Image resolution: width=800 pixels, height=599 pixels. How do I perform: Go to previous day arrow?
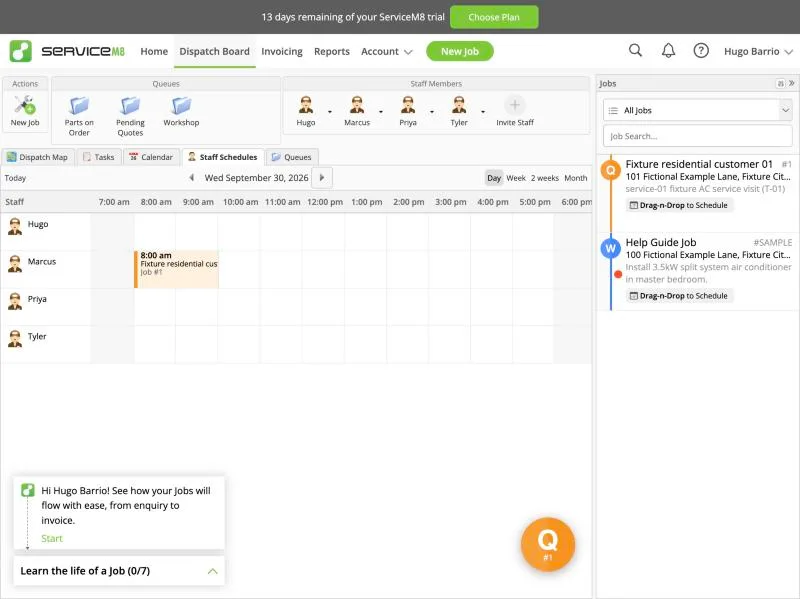click(191, 178)
